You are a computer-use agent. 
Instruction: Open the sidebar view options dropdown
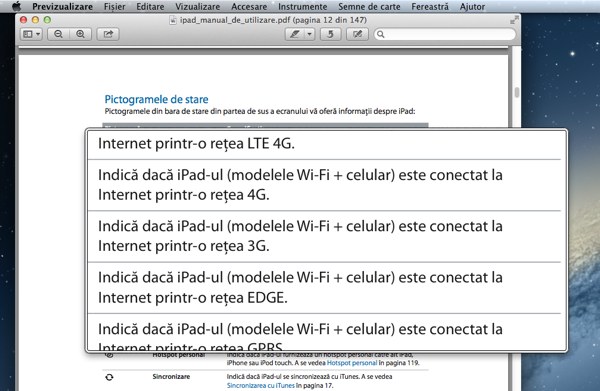pos(31,34)
